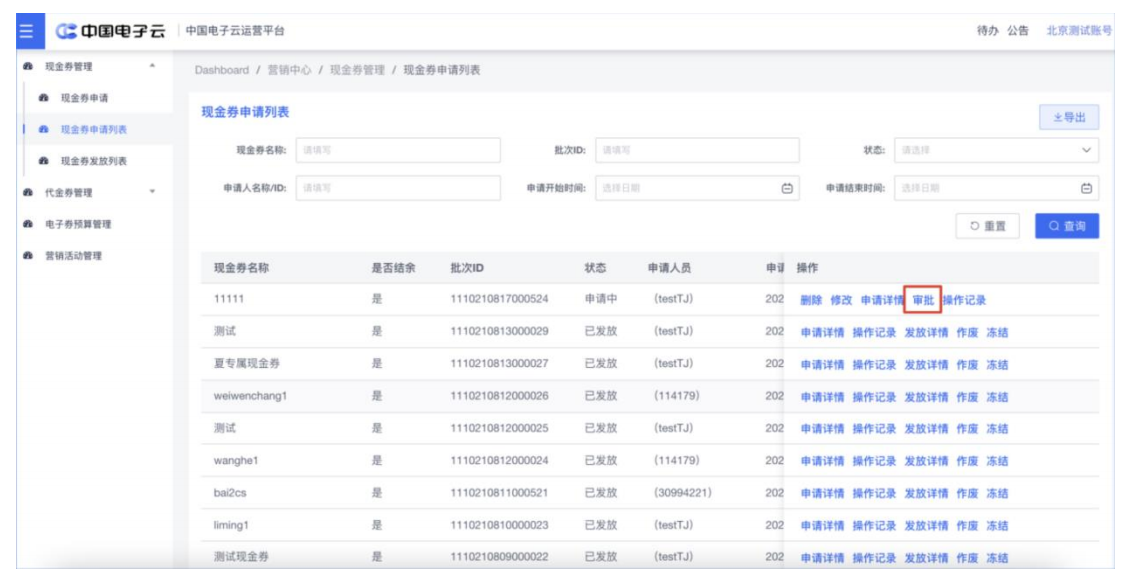Go to 营销中心 in the breadcrumb

point(289,70)
